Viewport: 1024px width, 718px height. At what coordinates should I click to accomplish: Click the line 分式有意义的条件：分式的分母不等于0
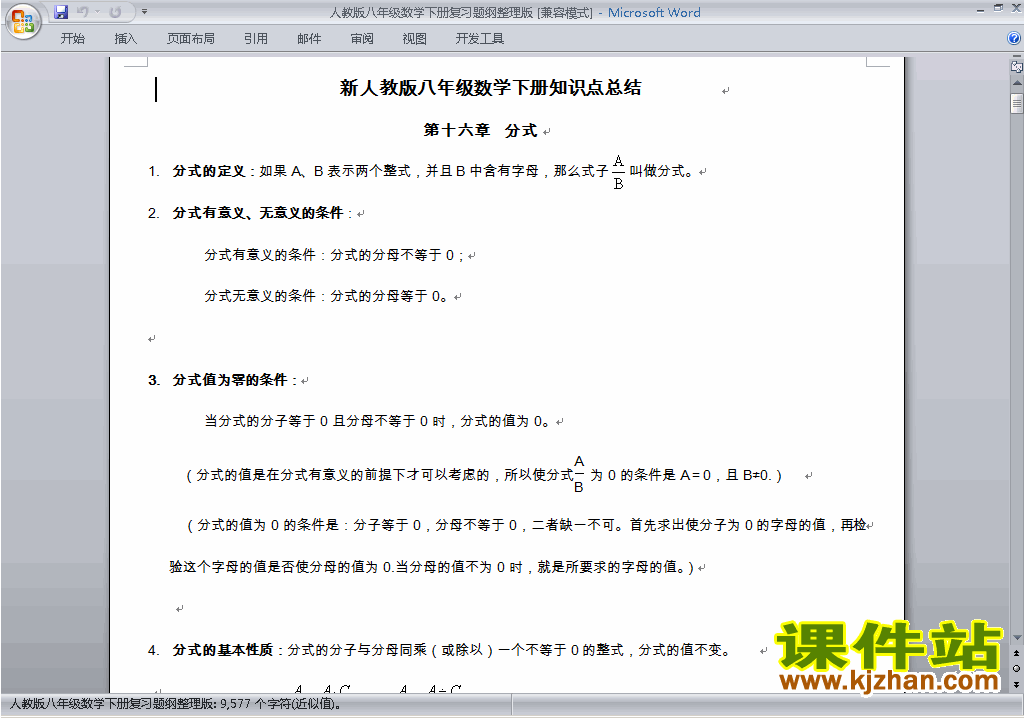[x=334, y=255]
